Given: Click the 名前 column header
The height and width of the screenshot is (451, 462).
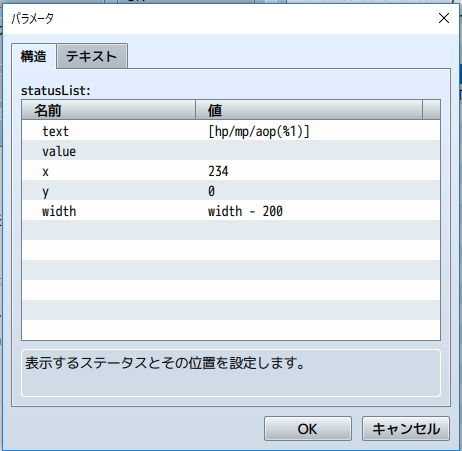Looking at the screenshot, I should pos(109,110).
